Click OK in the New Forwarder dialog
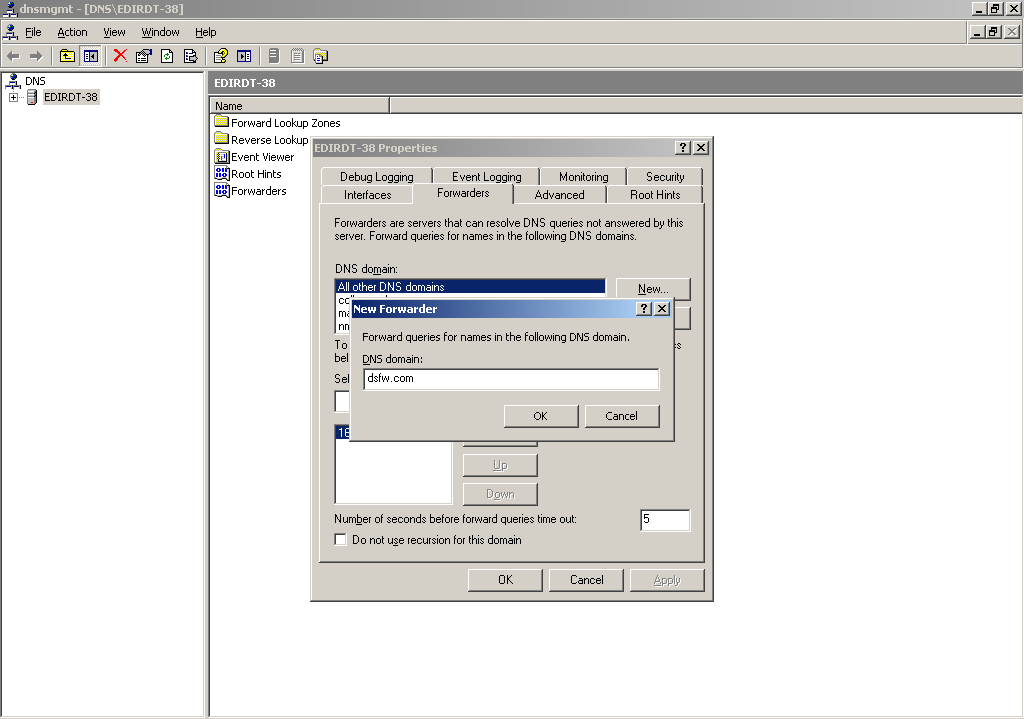Image resolution: width=1024 pixels, height=719 pixels. 540,416
